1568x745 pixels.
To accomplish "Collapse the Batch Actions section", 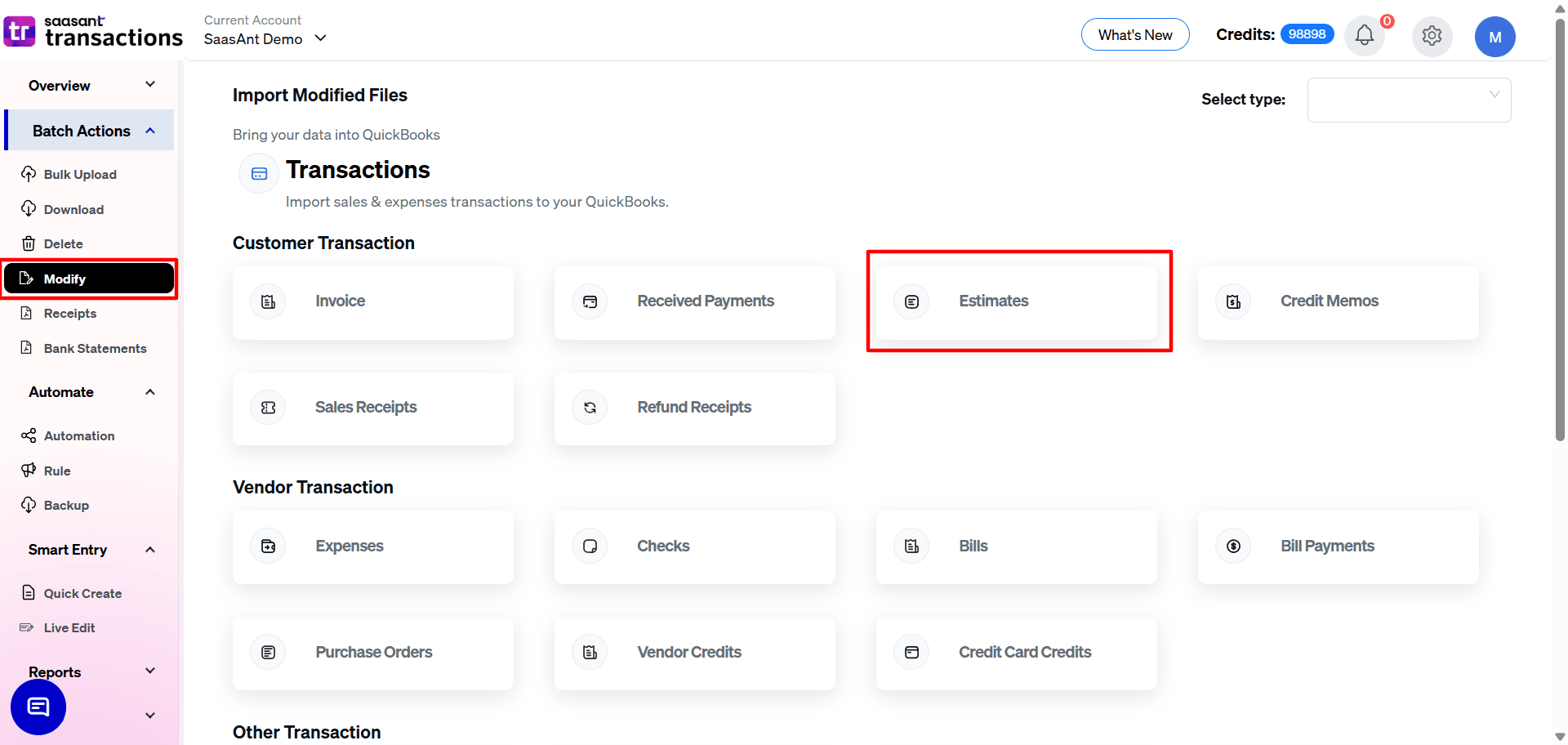I will (x=90, y=131).
